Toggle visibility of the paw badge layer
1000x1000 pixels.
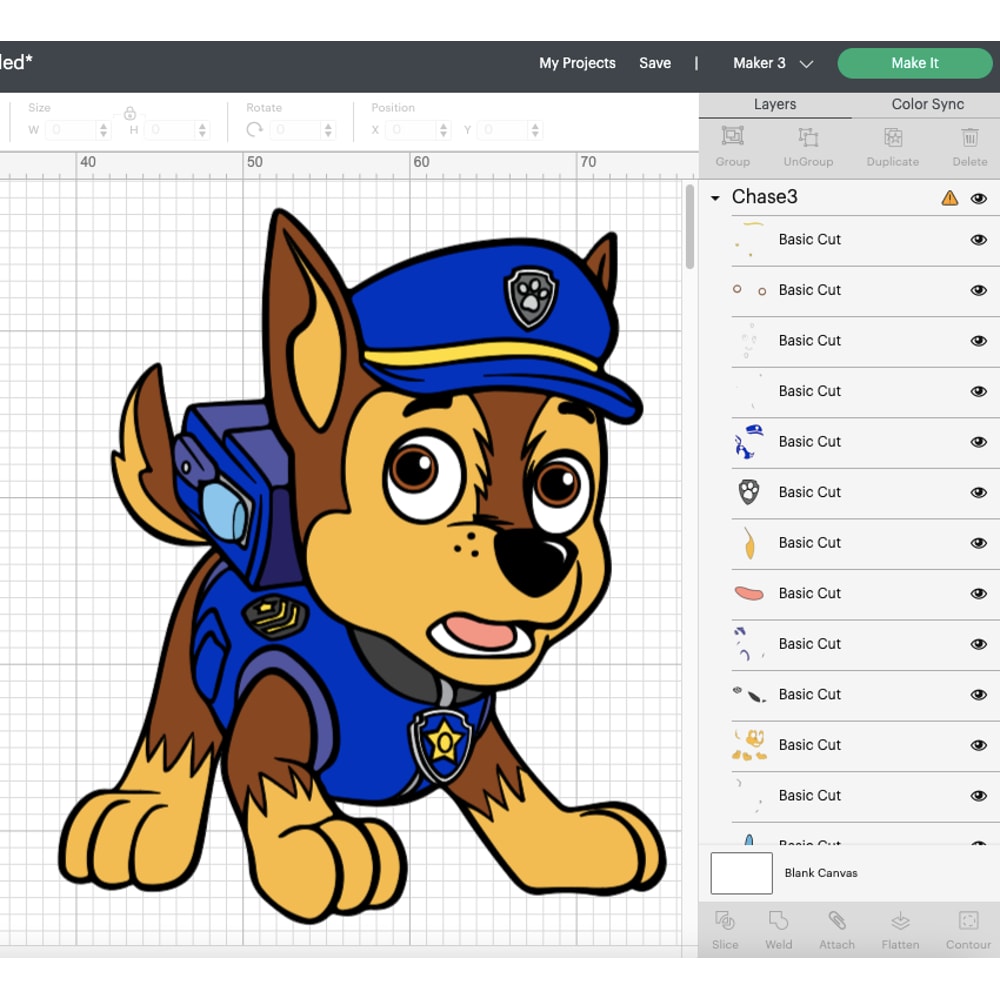tap(978, 492)
